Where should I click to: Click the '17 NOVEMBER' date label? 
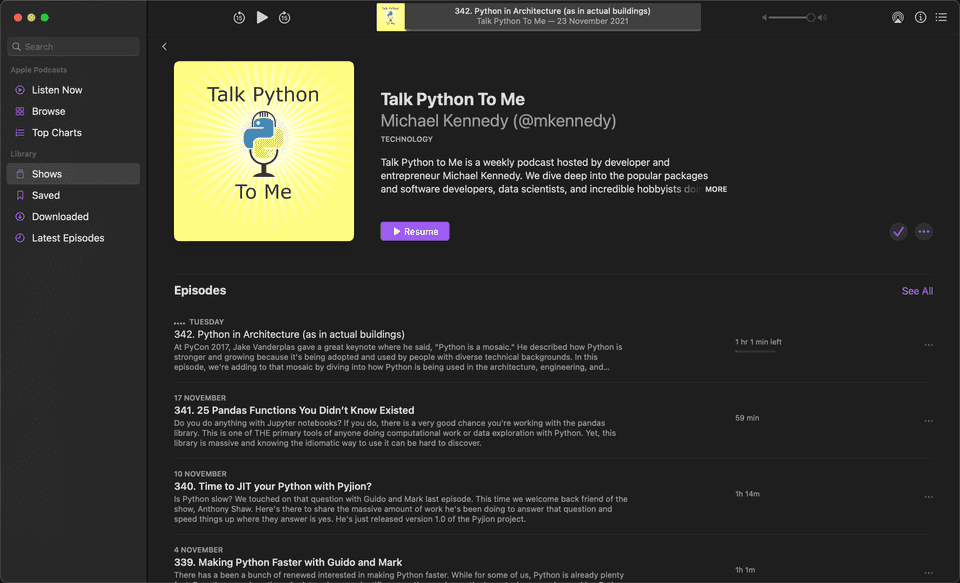(200, 398)
